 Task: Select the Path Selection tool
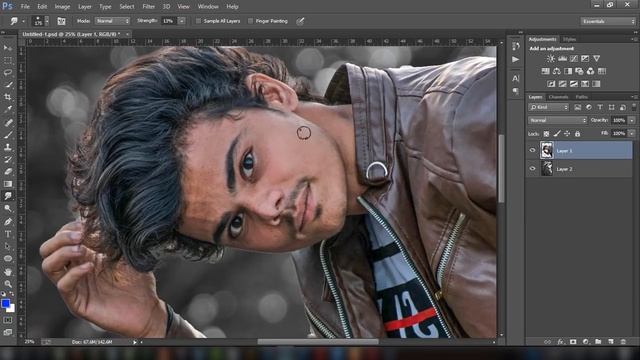point(8,246)
